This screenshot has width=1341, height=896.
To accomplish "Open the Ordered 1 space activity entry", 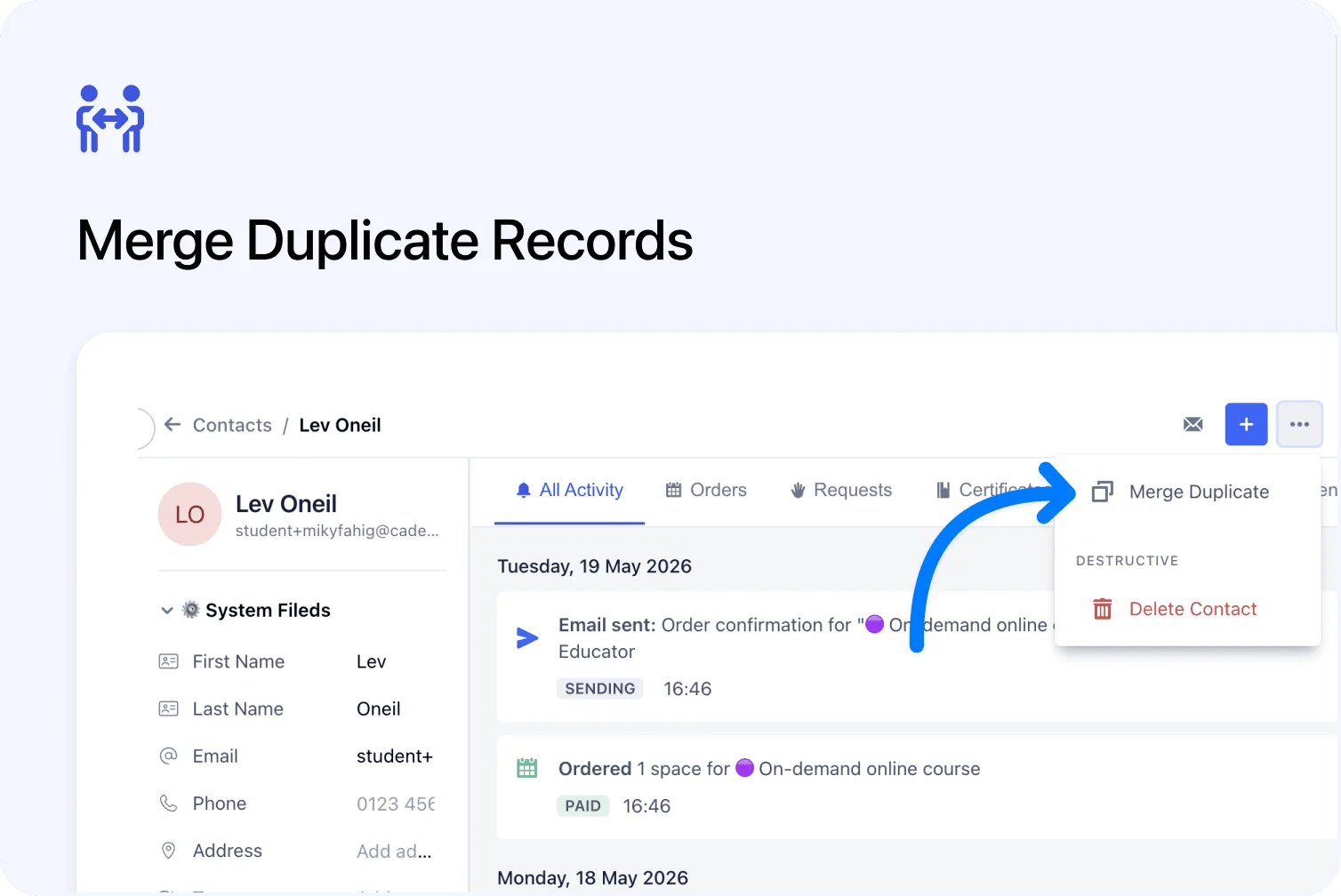I will click(x=919, y=788).
